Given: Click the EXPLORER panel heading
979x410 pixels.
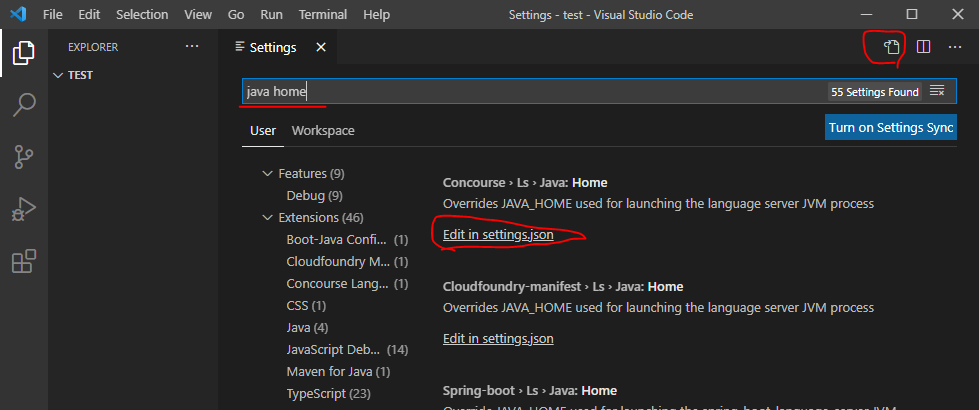Looking at the screenshot, I should (93, 47).
